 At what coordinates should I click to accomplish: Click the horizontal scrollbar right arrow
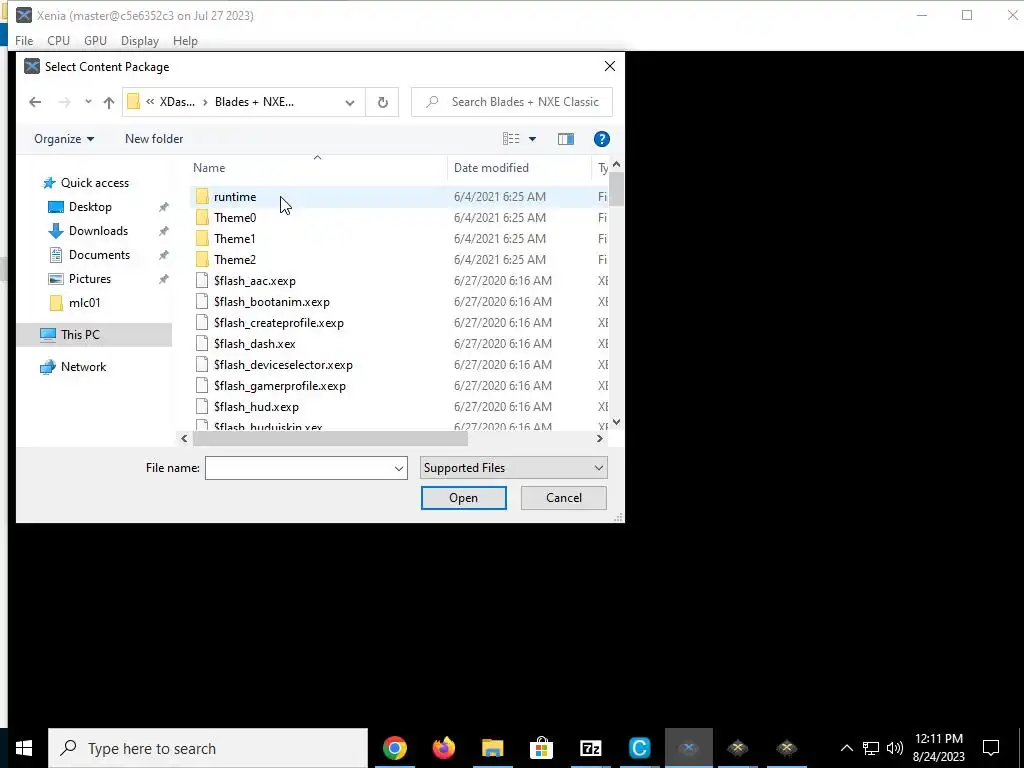(x=600, y=439)
